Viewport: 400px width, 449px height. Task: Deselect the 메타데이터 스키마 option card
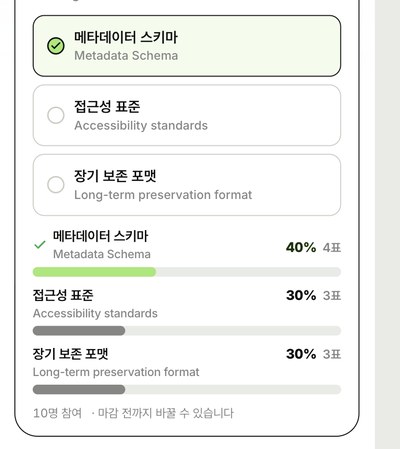[187, 46]
